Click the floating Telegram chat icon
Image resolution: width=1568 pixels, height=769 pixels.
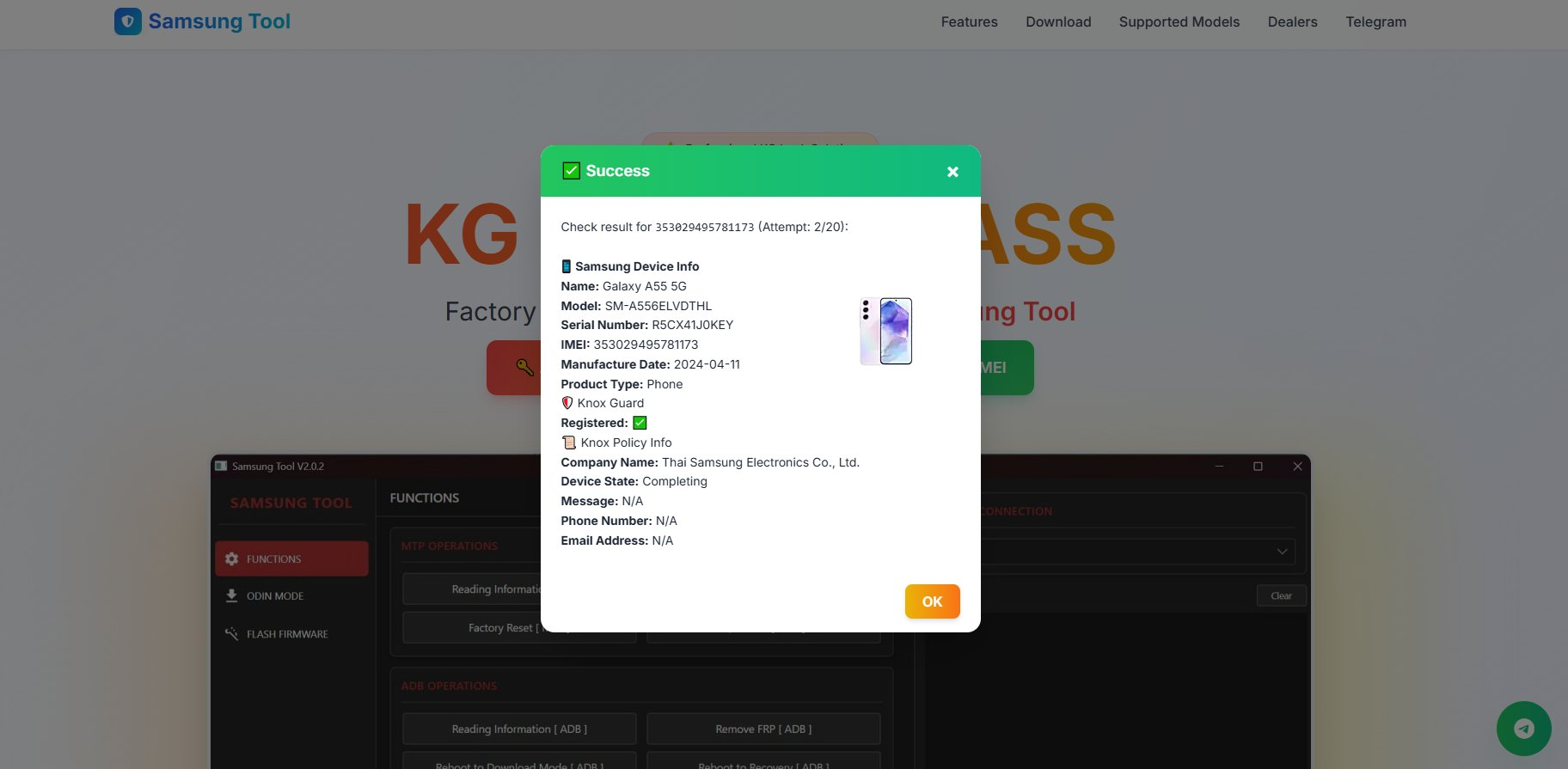[x=1523, y=729]
